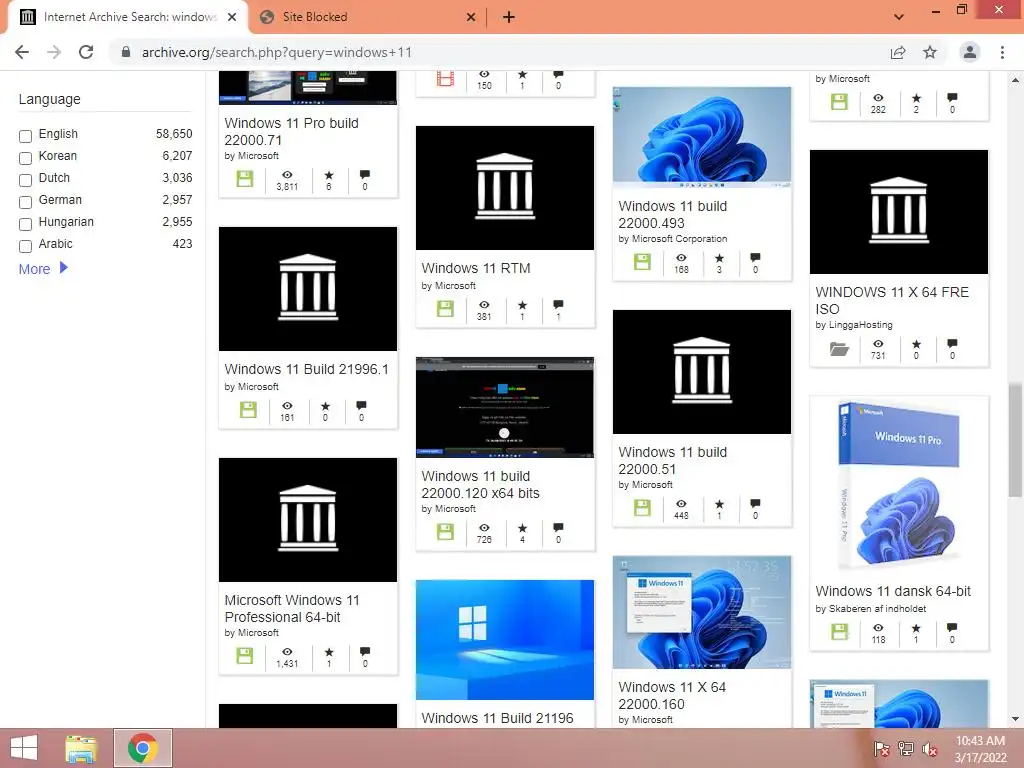Check the English language filter

(x=25, y=136)
